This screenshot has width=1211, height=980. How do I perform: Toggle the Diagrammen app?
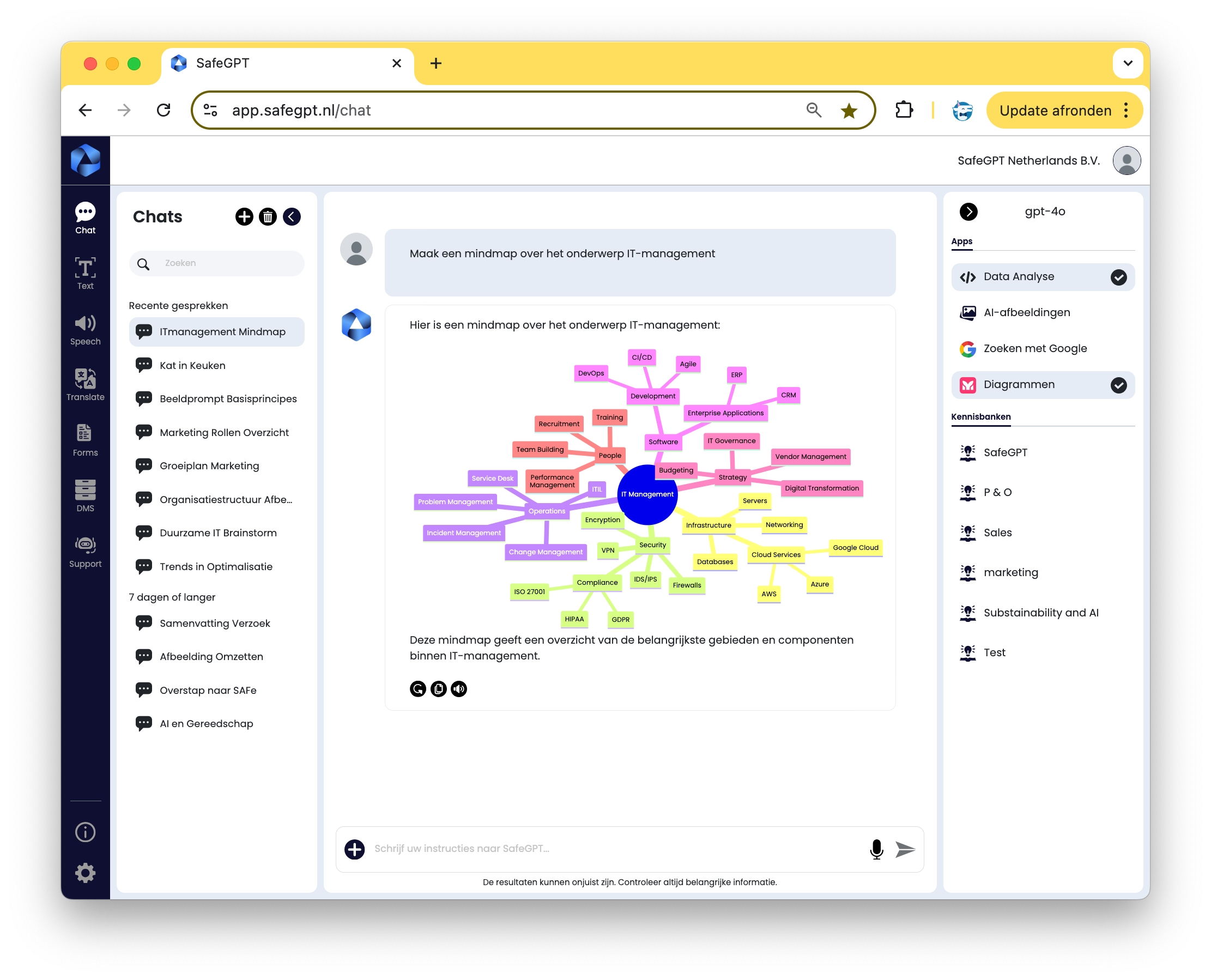1043,385
